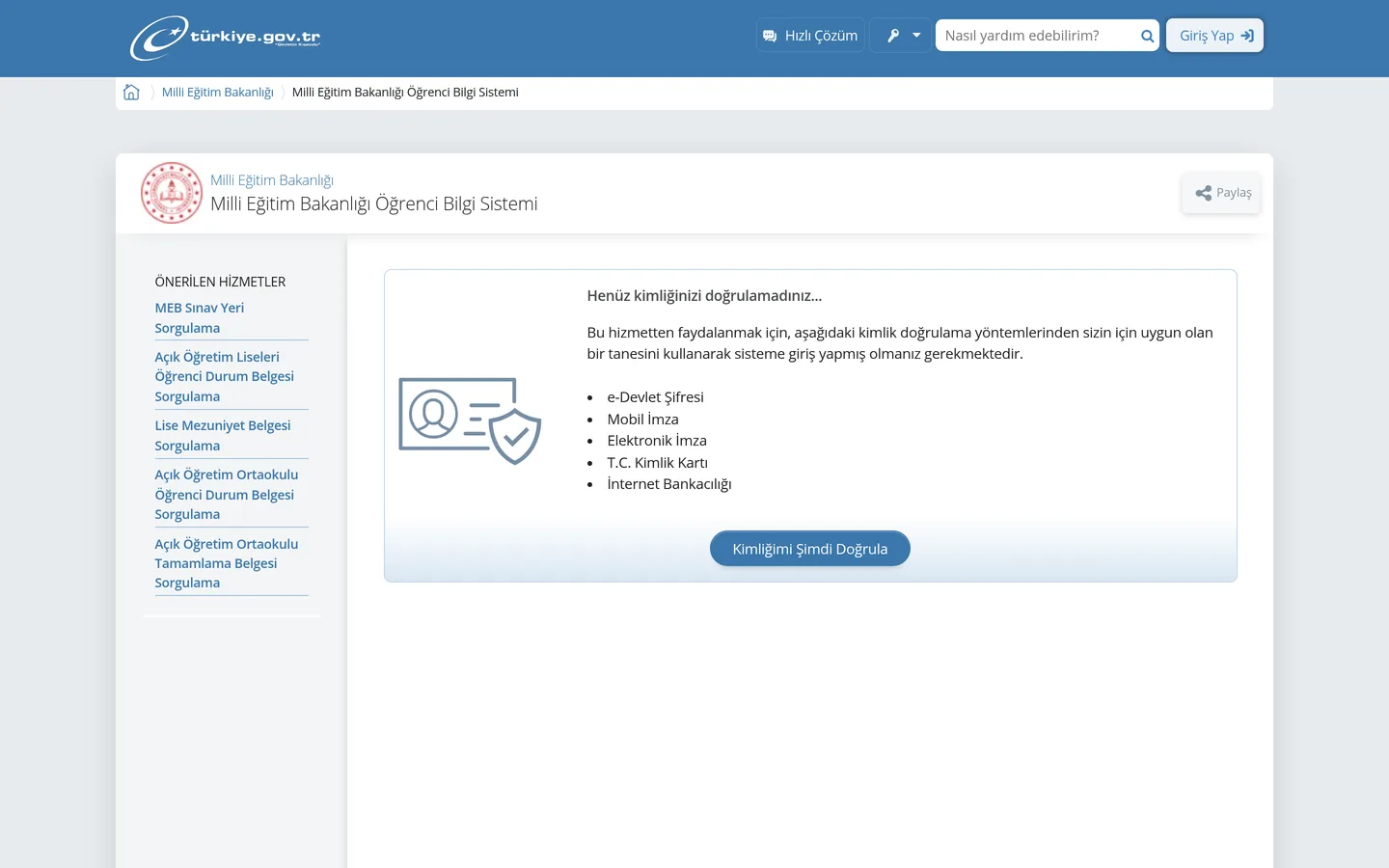Click the ÖNERİLEN HİZMETLER heading
Image resolution: width=1389 pixels, height=868 pixels.
(221, 282)
